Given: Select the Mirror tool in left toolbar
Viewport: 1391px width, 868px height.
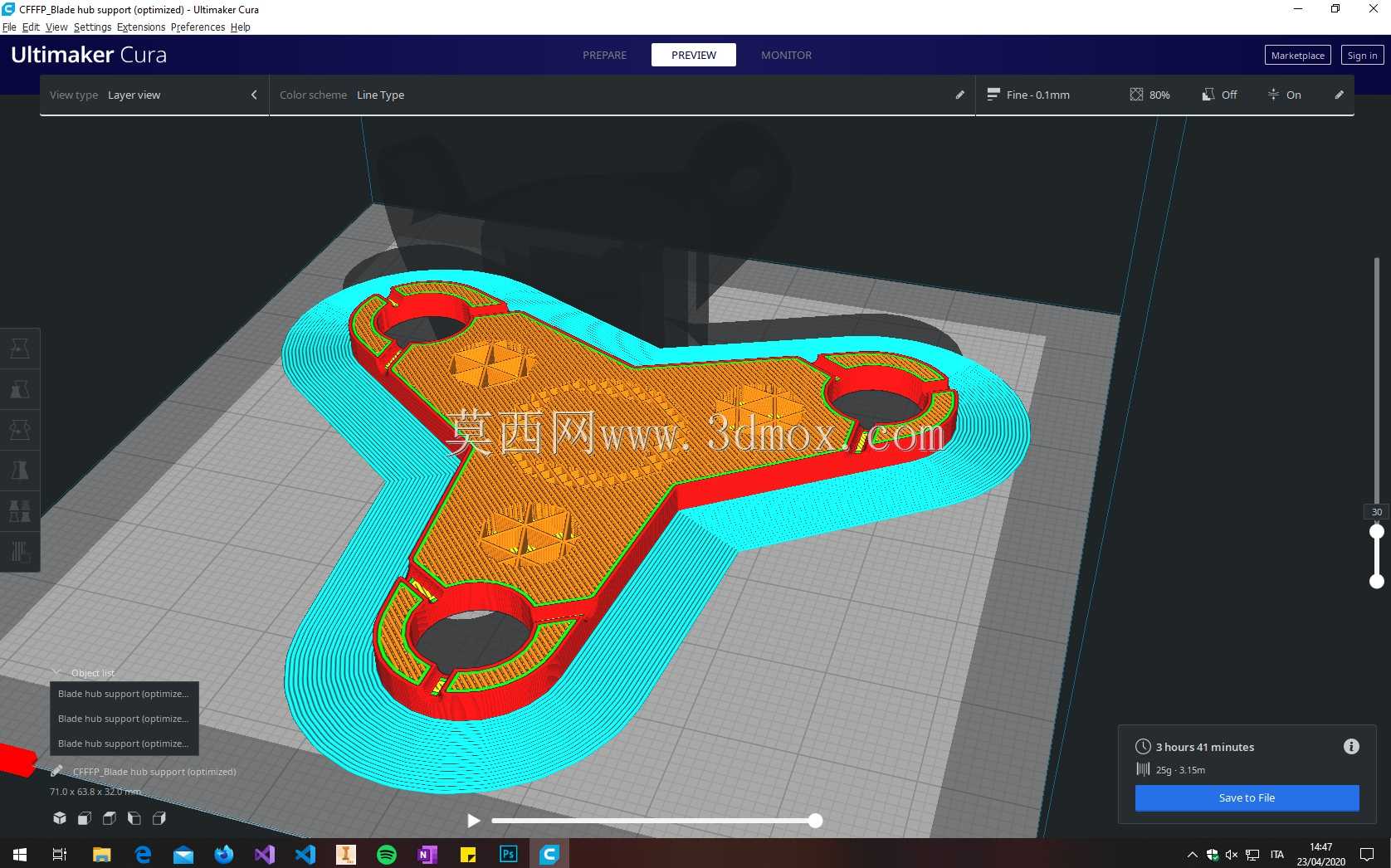Looking at the screenshot, I should (x=20, y=471).
